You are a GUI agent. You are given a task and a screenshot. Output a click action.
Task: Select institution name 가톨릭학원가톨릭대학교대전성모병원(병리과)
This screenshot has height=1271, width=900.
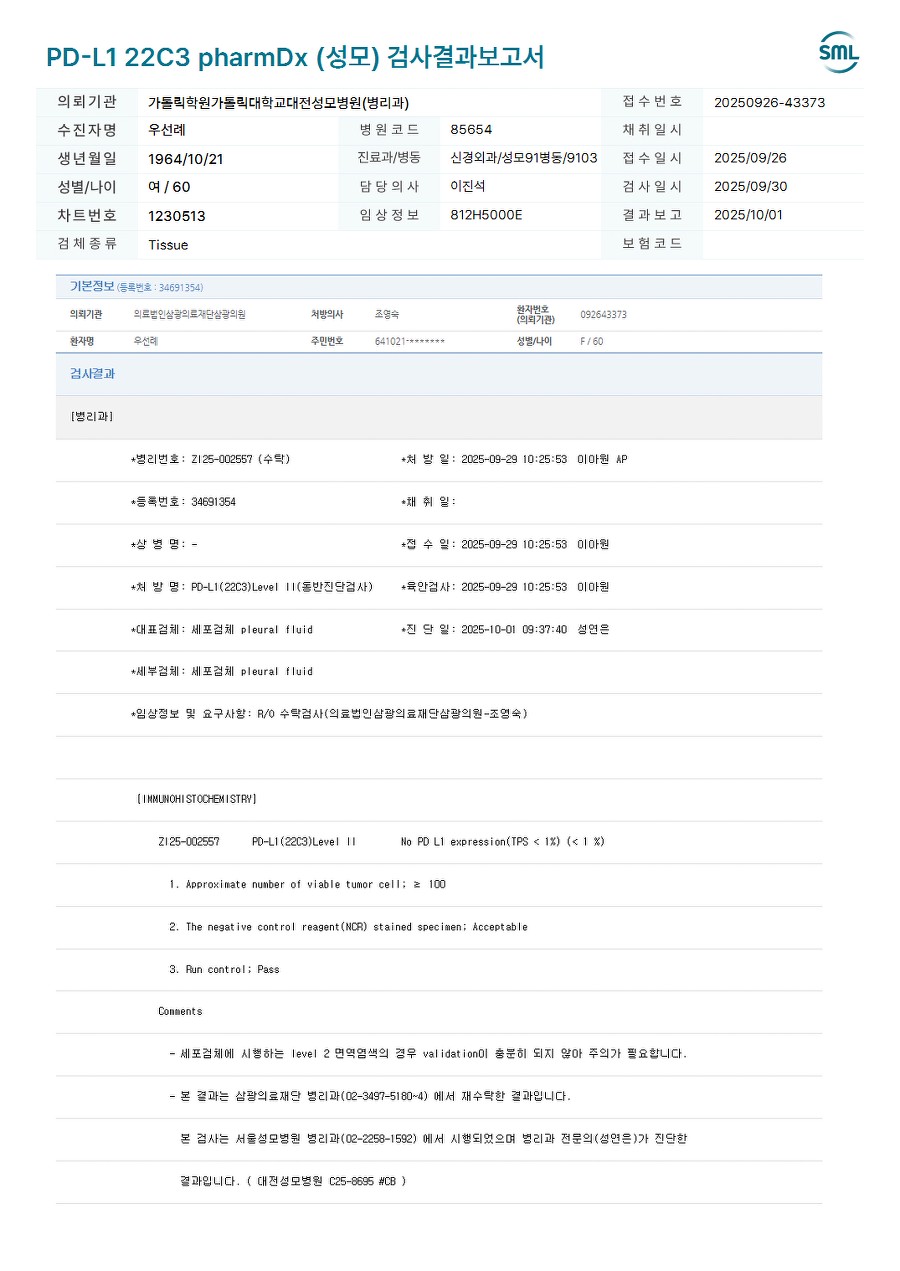(278, 103)
